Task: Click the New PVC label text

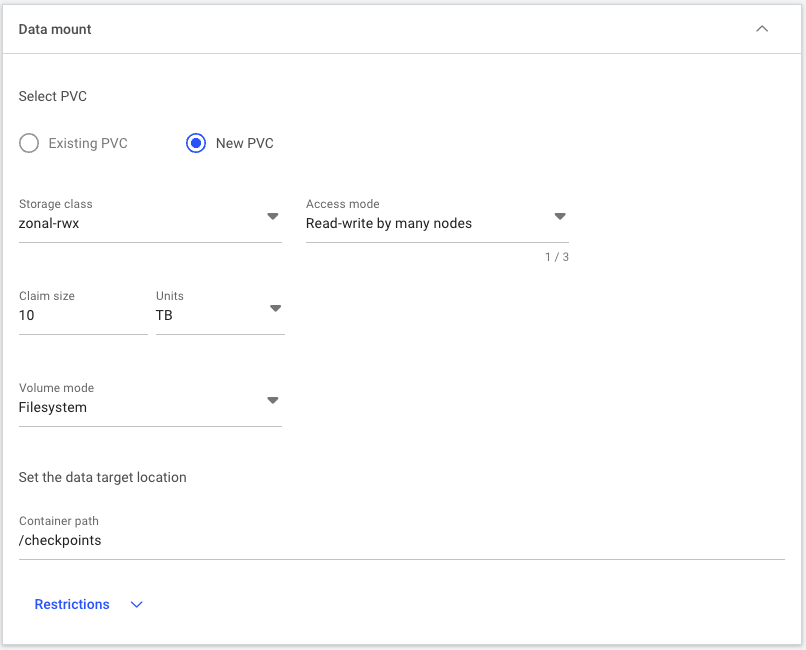Action: point(245,143)
